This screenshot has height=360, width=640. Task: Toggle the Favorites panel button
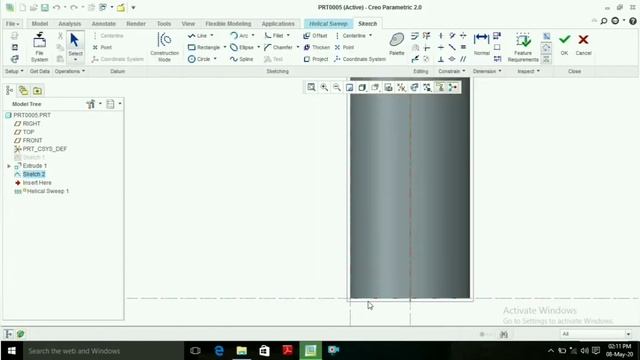coord(37,91)
